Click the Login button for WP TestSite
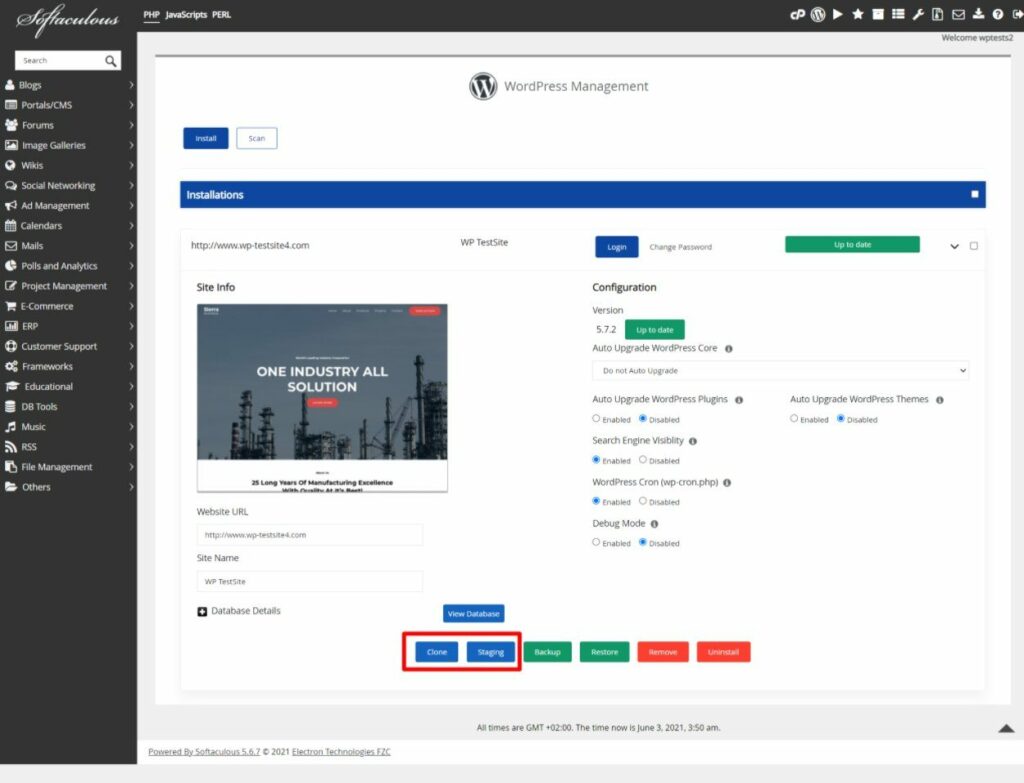Viewport: 1024px width, 783px height. pos(616,247)
